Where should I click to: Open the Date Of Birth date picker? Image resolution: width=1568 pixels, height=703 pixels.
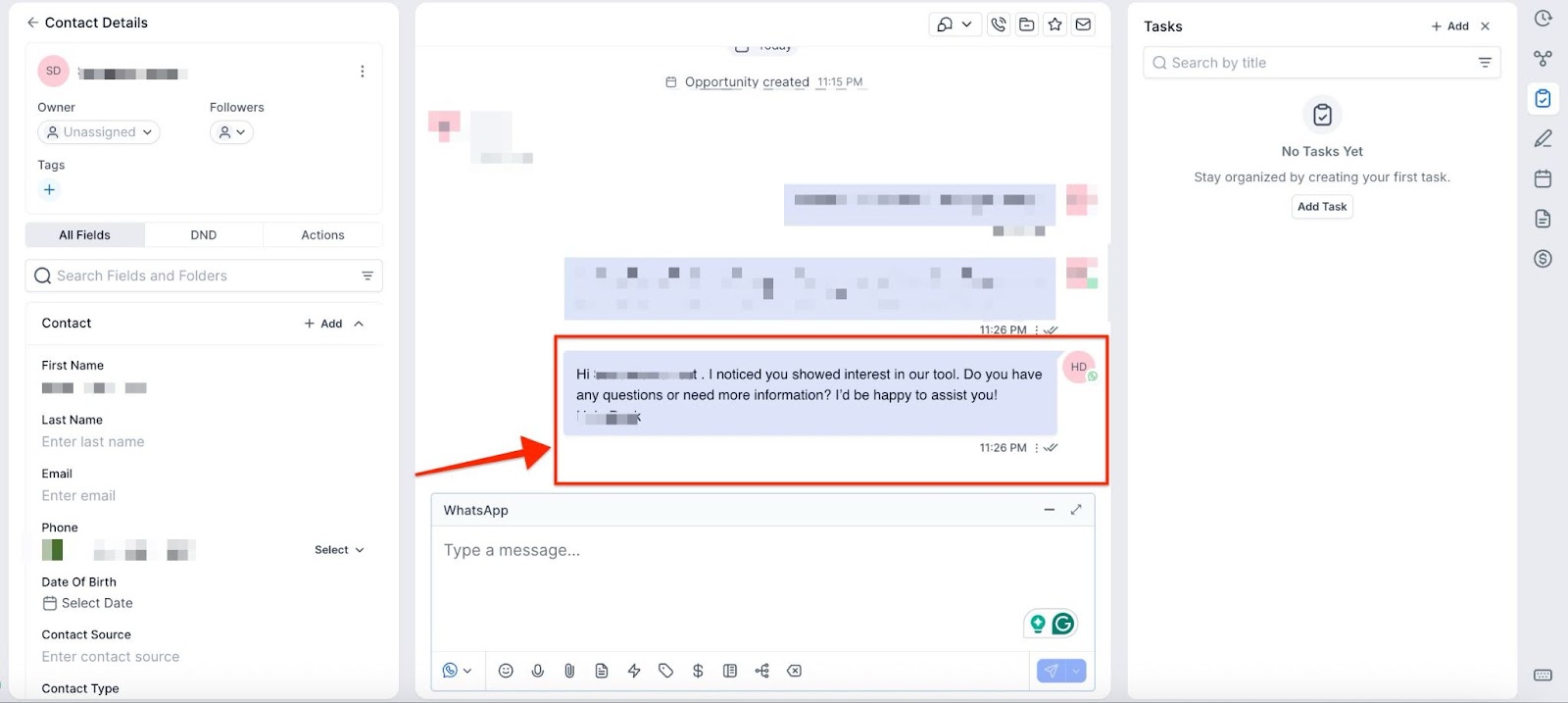click(88, 604)
